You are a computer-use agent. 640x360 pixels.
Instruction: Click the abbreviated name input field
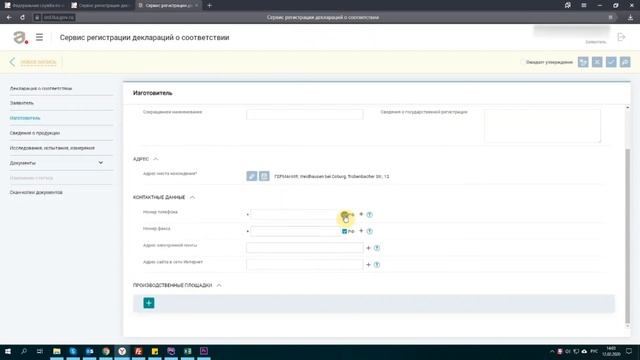304,114
